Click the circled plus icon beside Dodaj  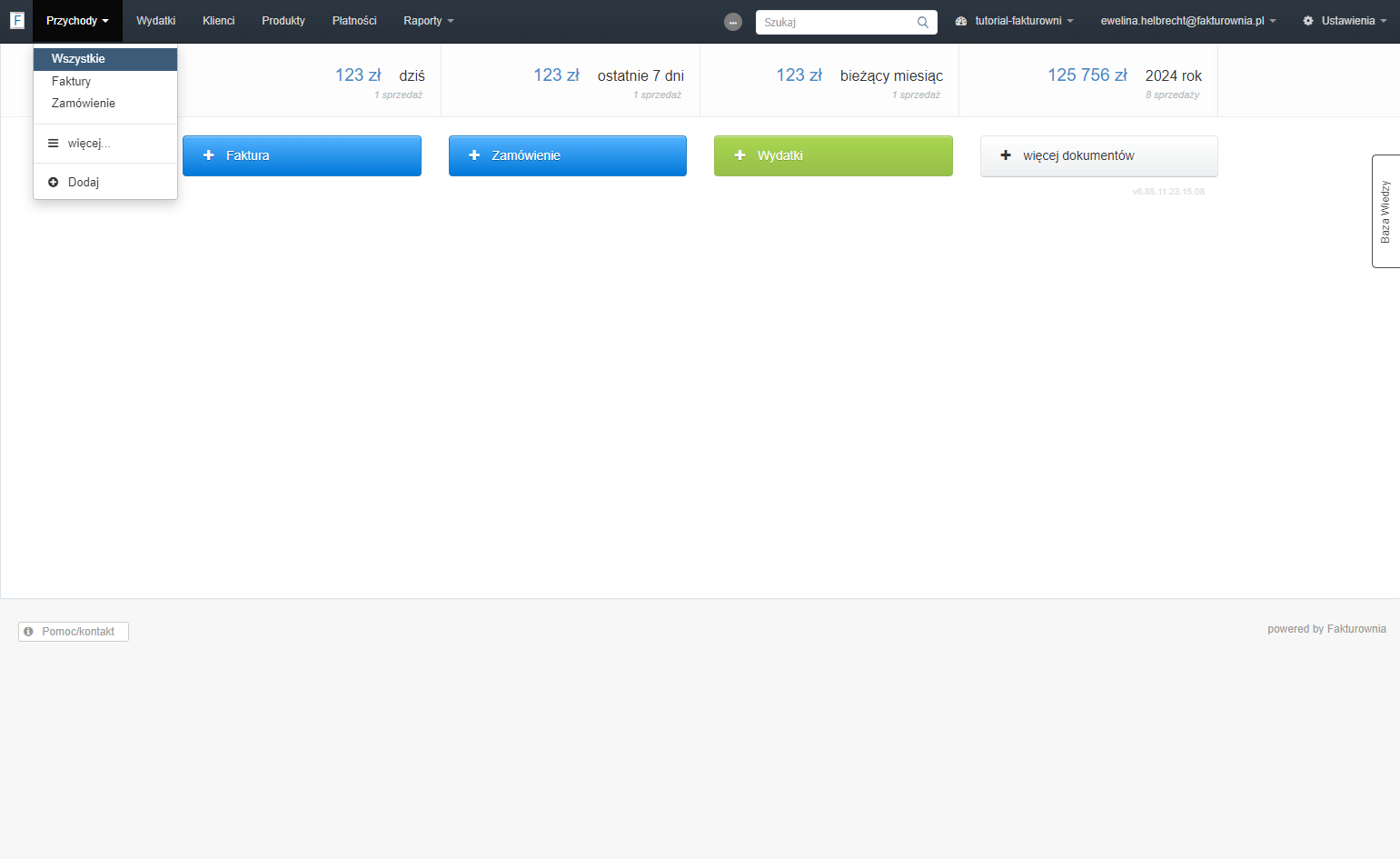tap(54, 182)
